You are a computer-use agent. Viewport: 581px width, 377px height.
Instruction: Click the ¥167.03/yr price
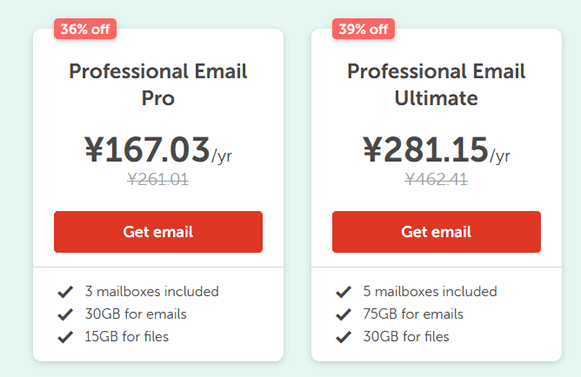click(x=158, y=150)
